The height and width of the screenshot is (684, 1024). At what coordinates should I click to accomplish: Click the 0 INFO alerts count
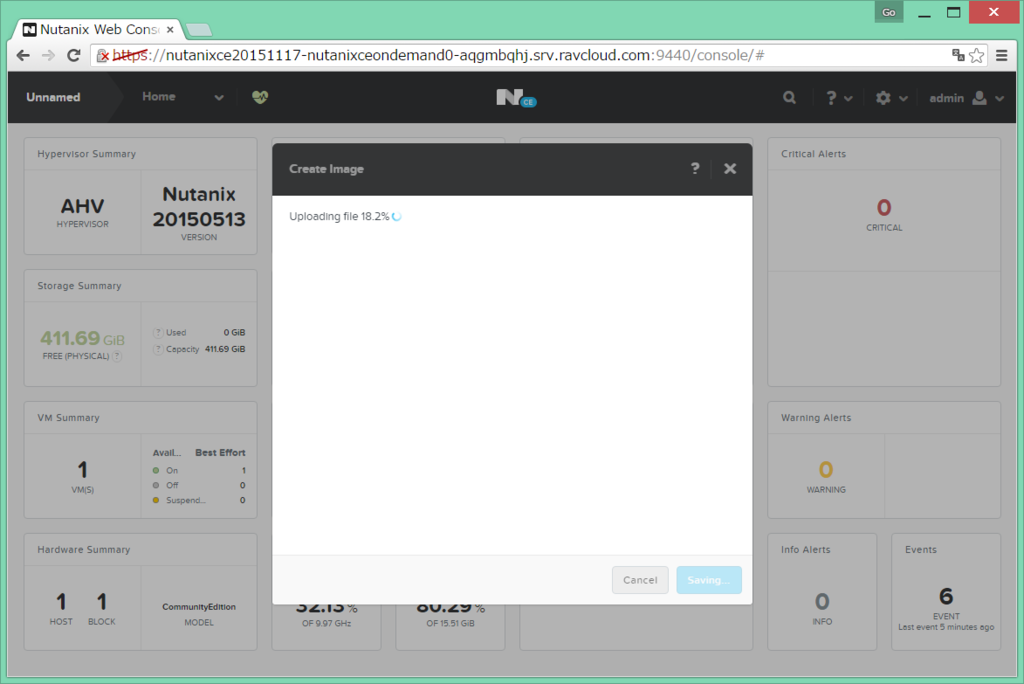tap(822, 602)
